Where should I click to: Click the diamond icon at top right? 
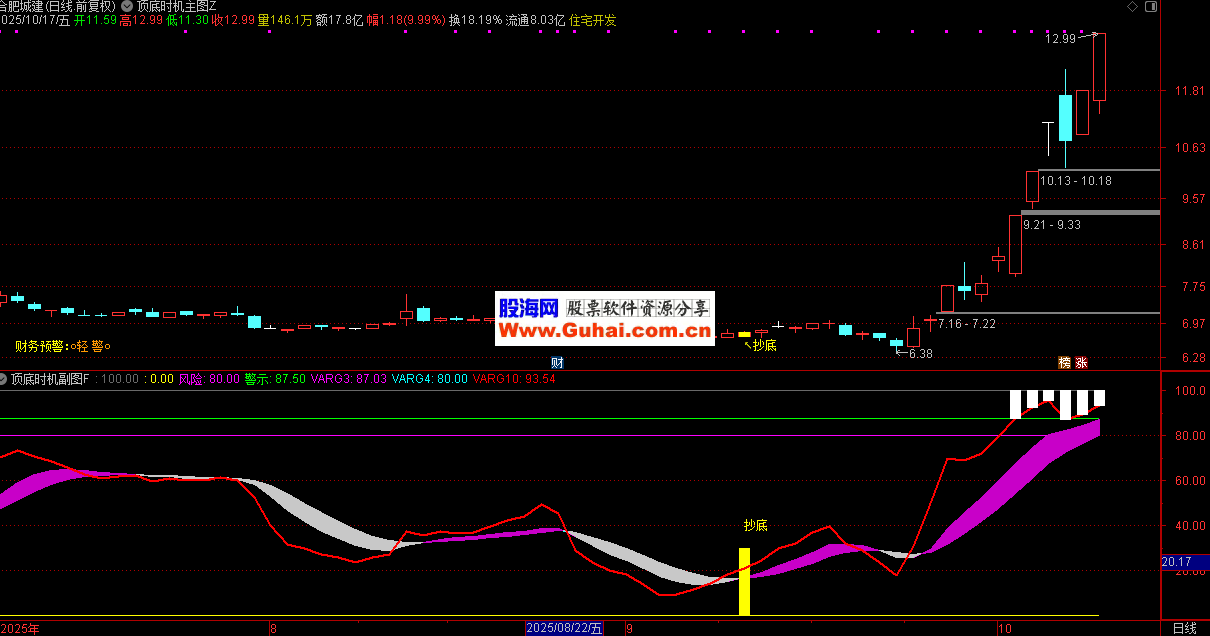(x=1132, y=6)
